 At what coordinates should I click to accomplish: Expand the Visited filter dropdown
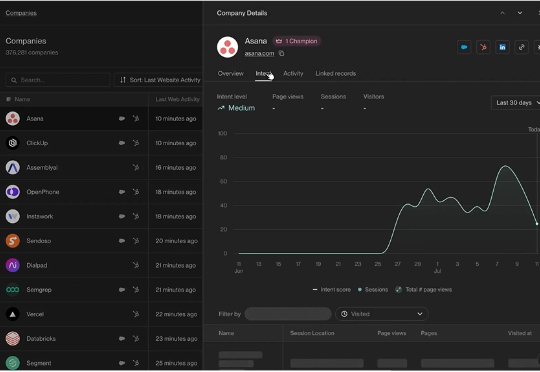coord(382,314)
